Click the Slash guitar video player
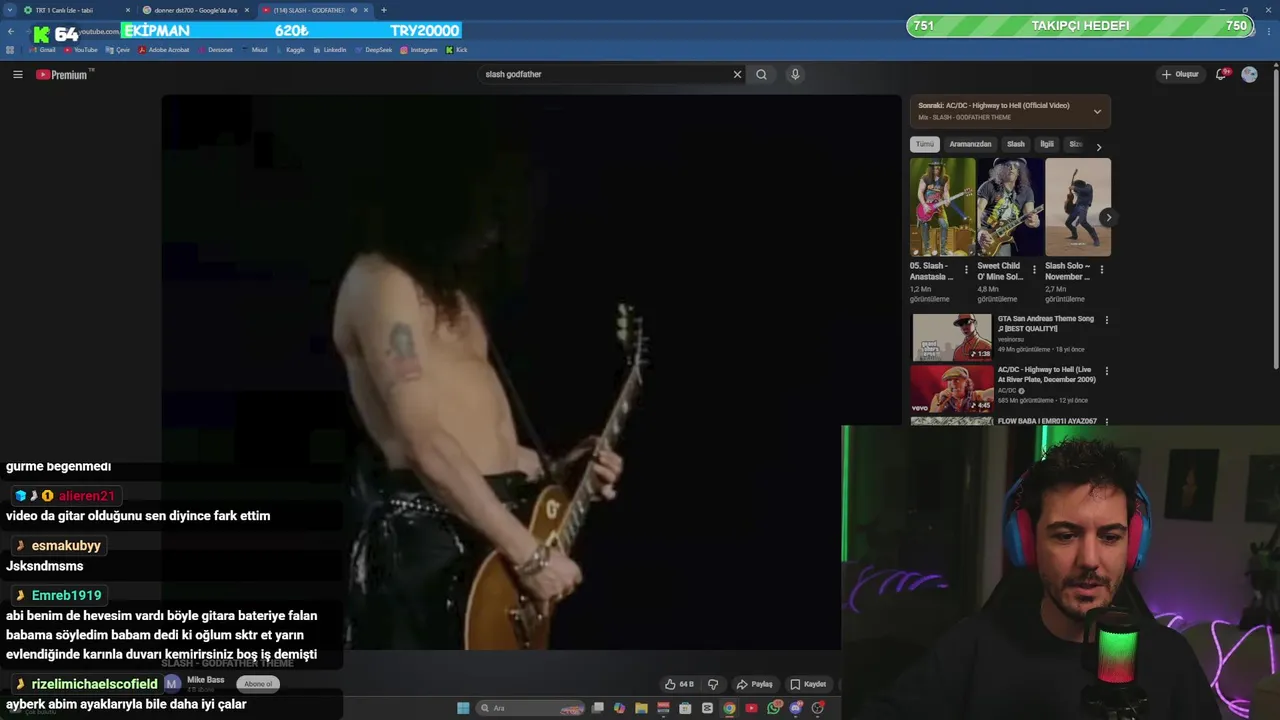The image size is (1280, 720). (531, 372)
